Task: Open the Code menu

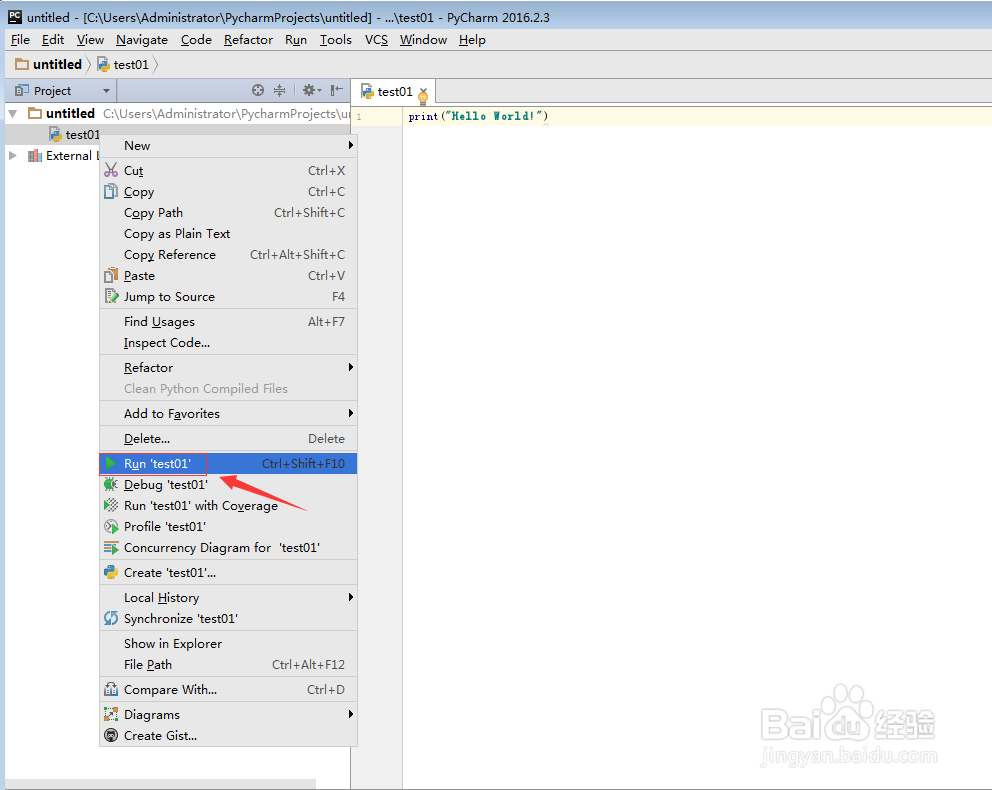Action: (x=196, y=40)
